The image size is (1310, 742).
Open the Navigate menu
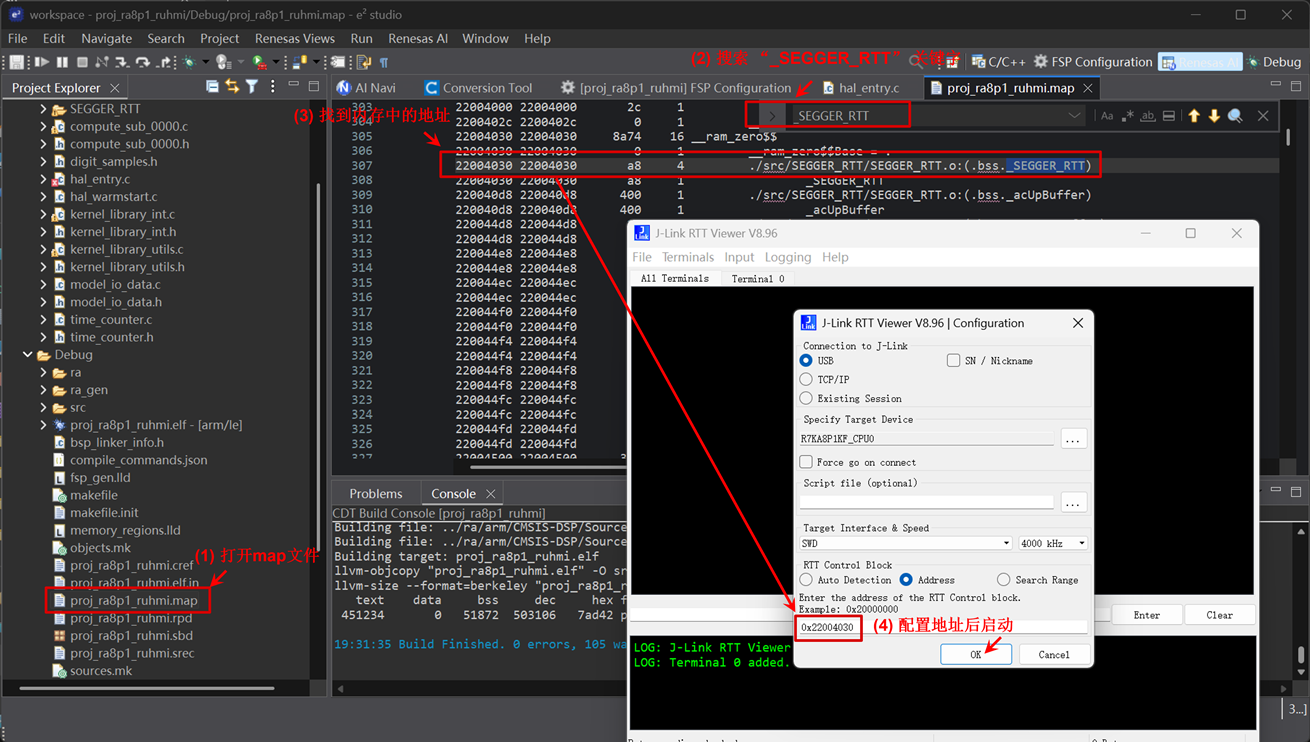[x=106, y=38]
